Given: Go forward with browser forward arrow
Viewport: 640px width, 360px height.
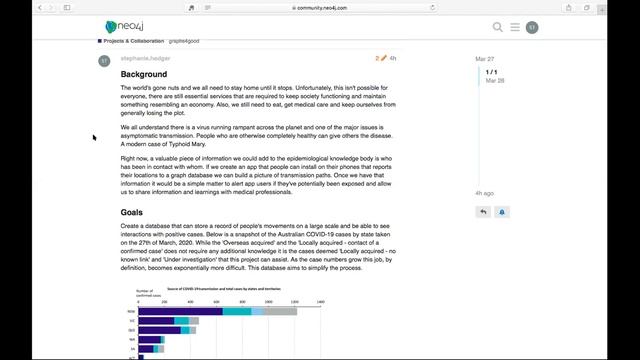Looking at the screenshot, I should click(51, 8).
